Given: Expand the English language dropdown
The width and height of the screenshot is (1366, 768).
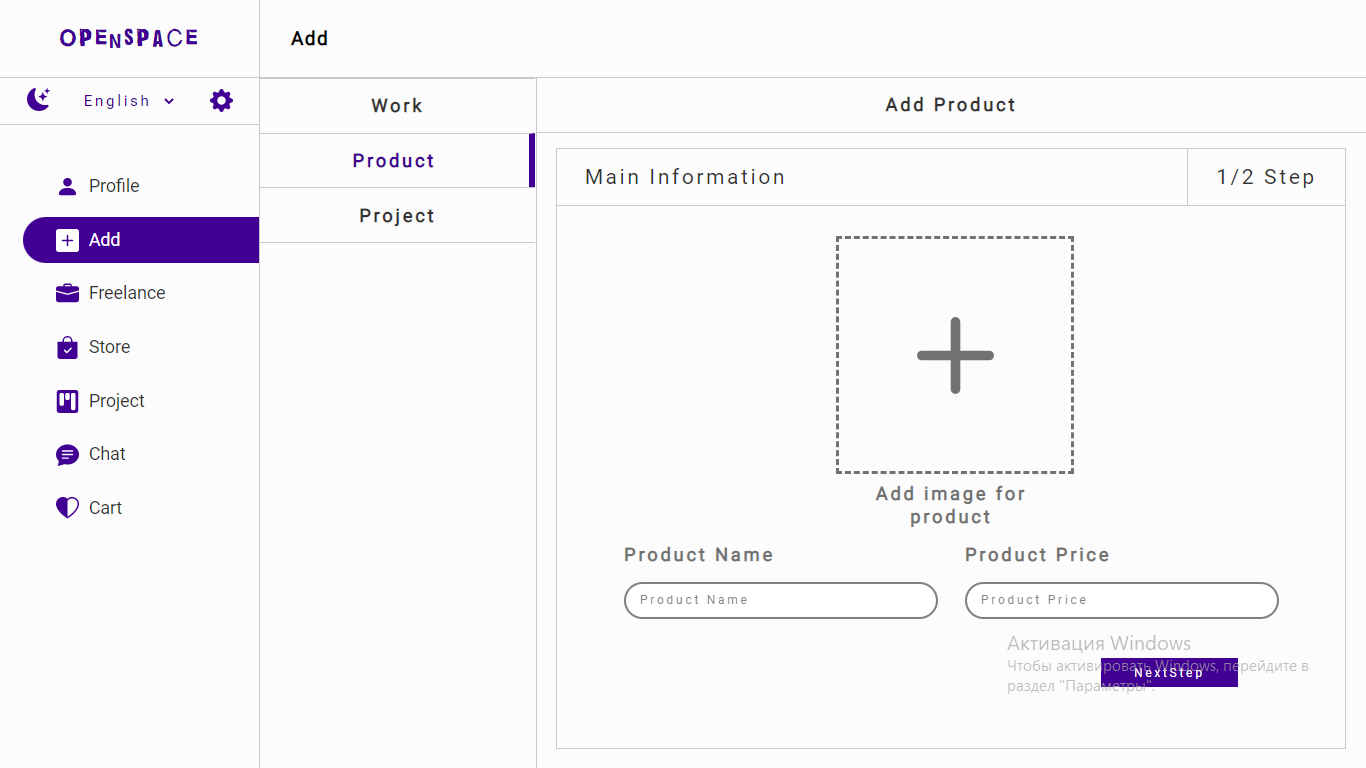Looking at the screenshot, I should coord(129,101).
